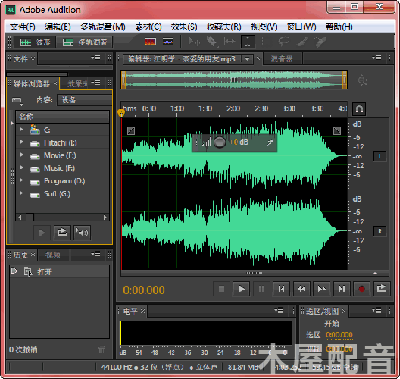Open the 编辑(E) menu
This screenshot has width=400, height=379.
[57, 27]
